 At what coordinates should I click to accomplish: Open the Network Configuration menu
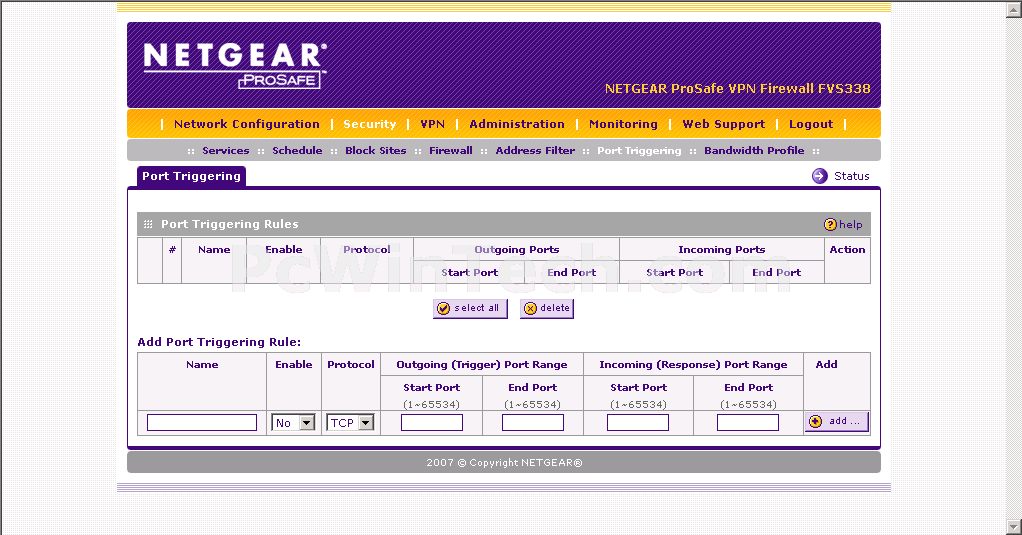click(x=246, y=124)
